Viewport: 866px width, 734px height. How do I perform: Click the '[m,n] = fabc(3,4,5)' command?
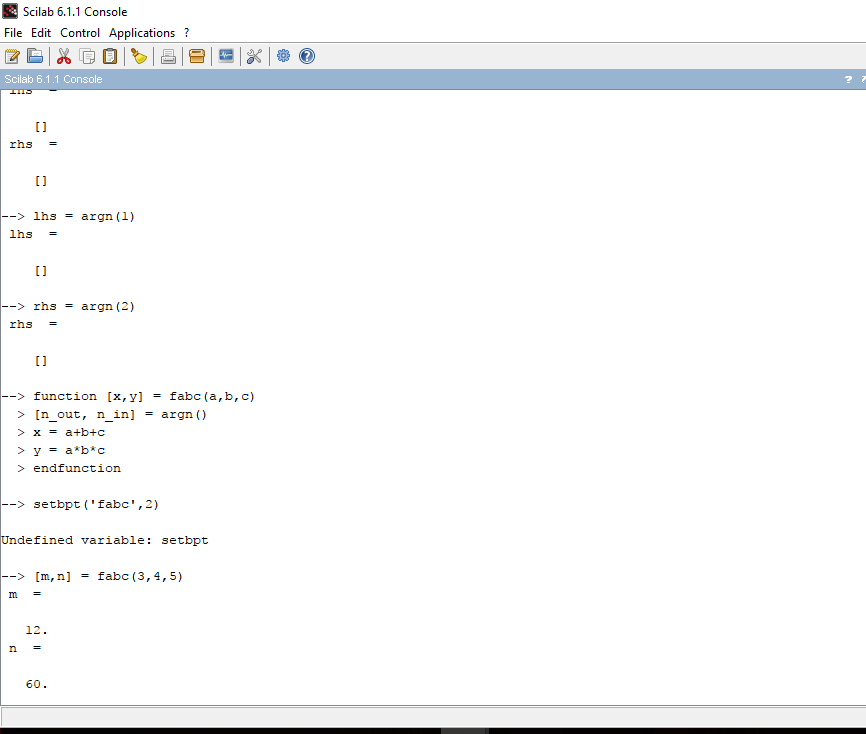[108, 577]
